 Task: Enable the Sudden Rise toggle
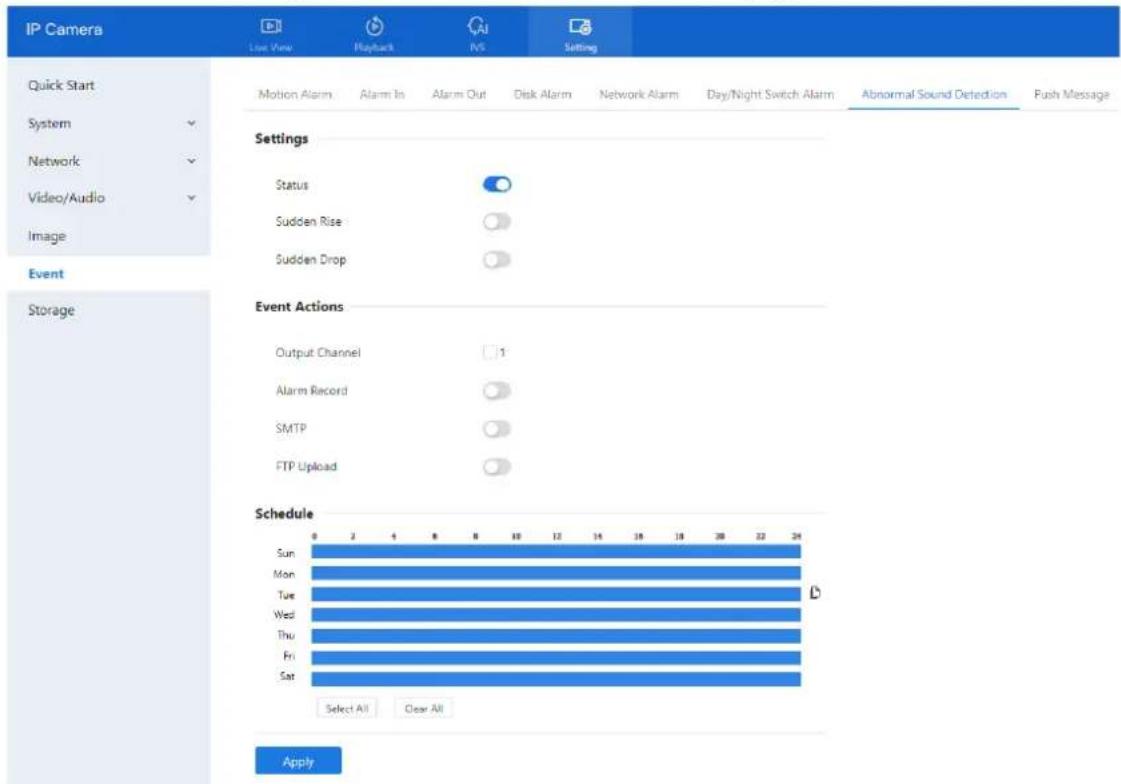[x=497, y=222]
